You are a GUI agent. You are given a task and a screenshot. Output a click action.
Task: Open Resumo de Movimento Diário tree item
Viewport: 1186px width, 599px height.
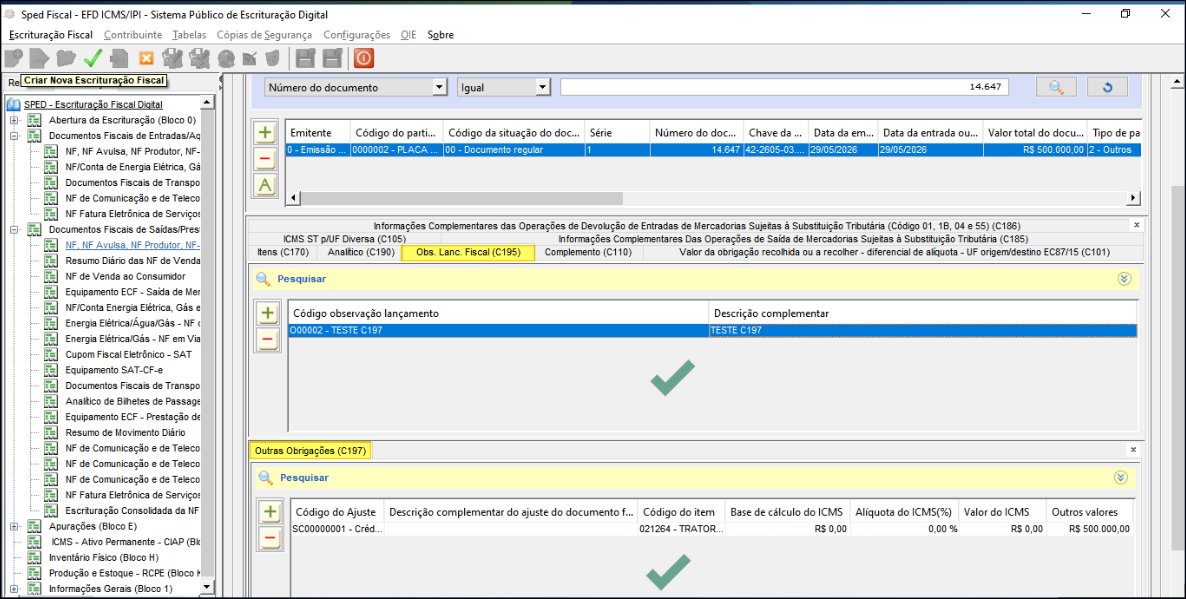pos(125,433)
